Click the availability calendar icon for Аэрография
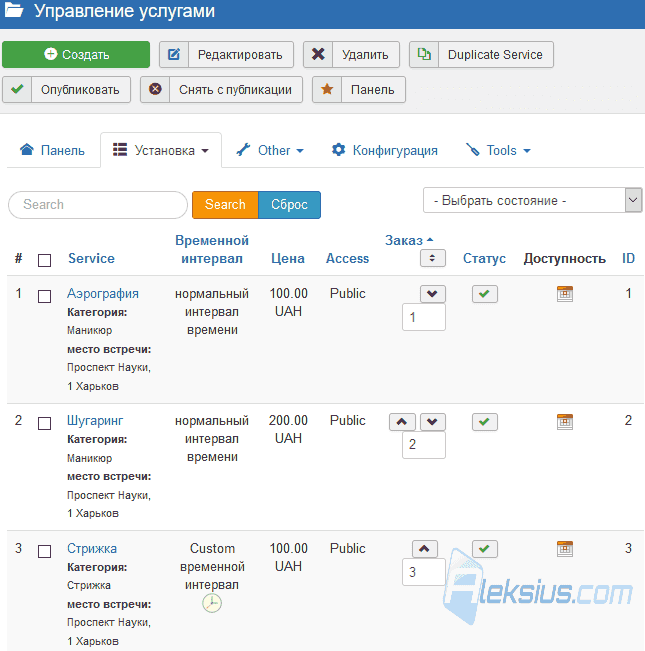 click(x=564, y=294)
